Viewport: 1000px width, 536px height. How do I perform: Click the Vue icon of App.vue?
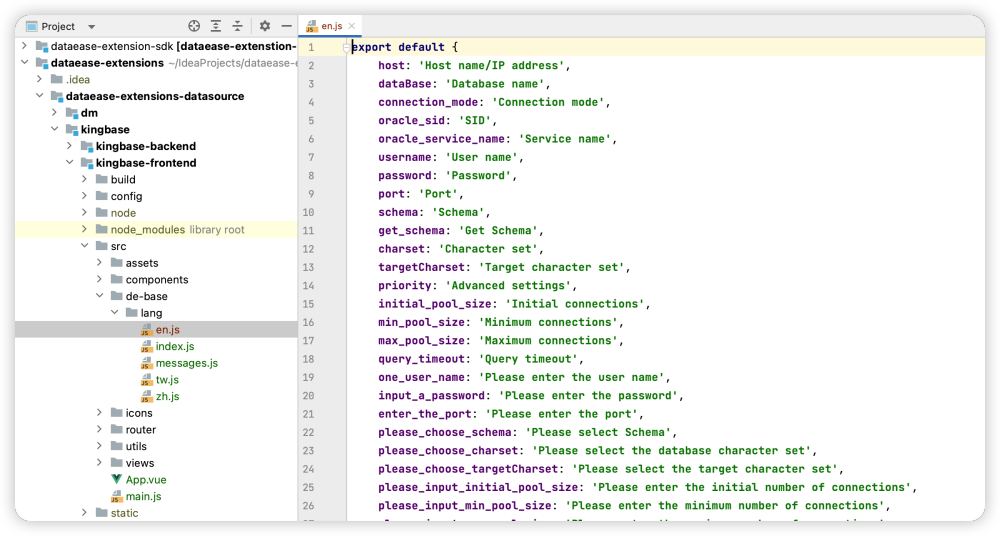tap(116, 479)
